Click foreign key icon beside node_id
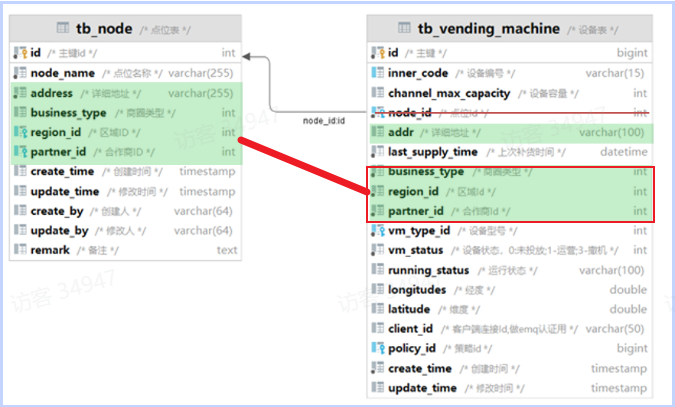Image resolution: width=675 pixels, height=407 pixels. pos(378,112)
